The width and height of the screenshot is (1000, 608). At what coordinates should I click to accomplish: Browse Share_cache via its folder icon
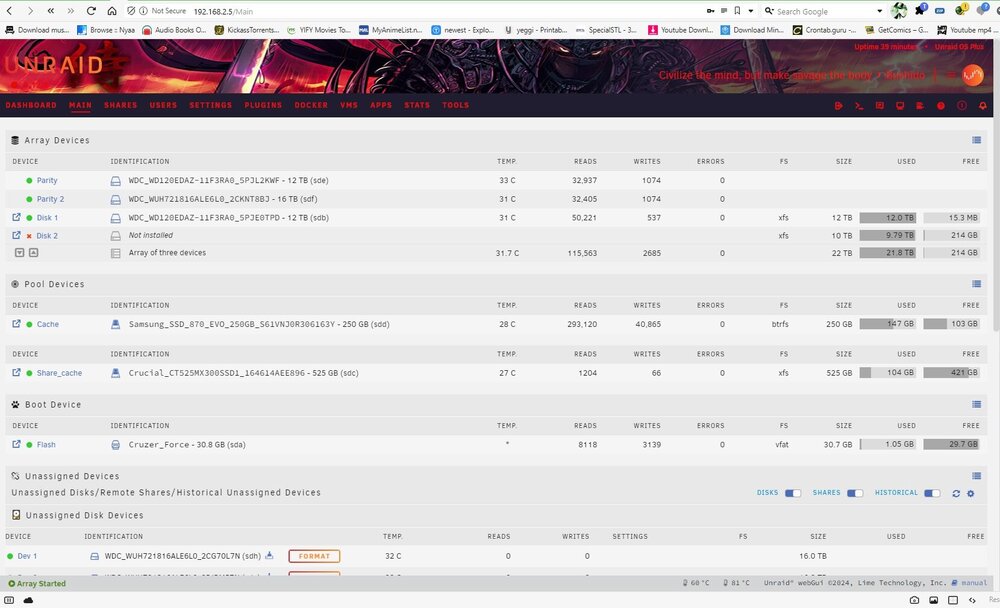click(x=17, y=372)
